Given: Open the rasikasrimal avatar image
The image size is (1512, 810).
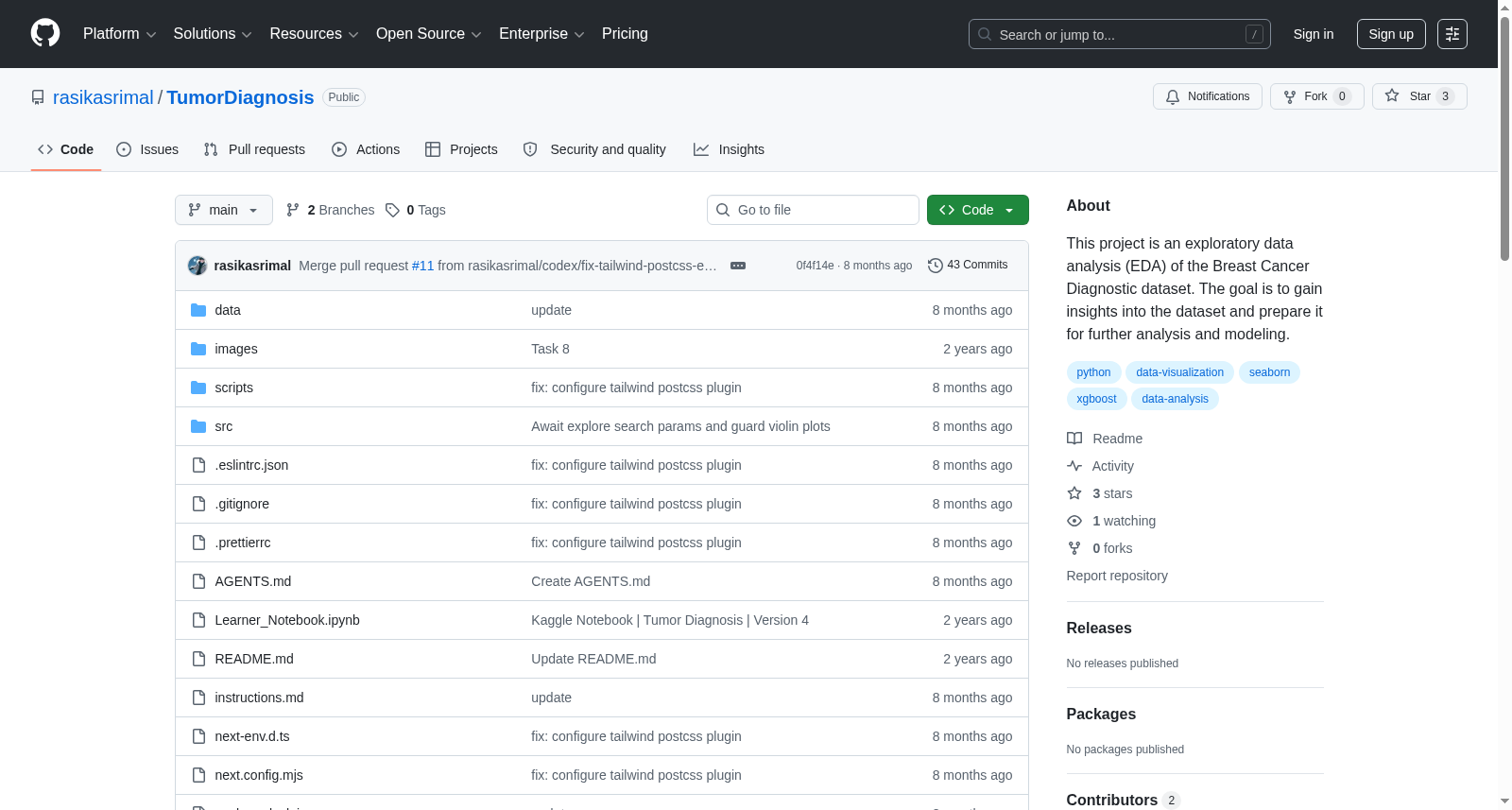Looking at the screenshot, I should click(x=198, y=266).
